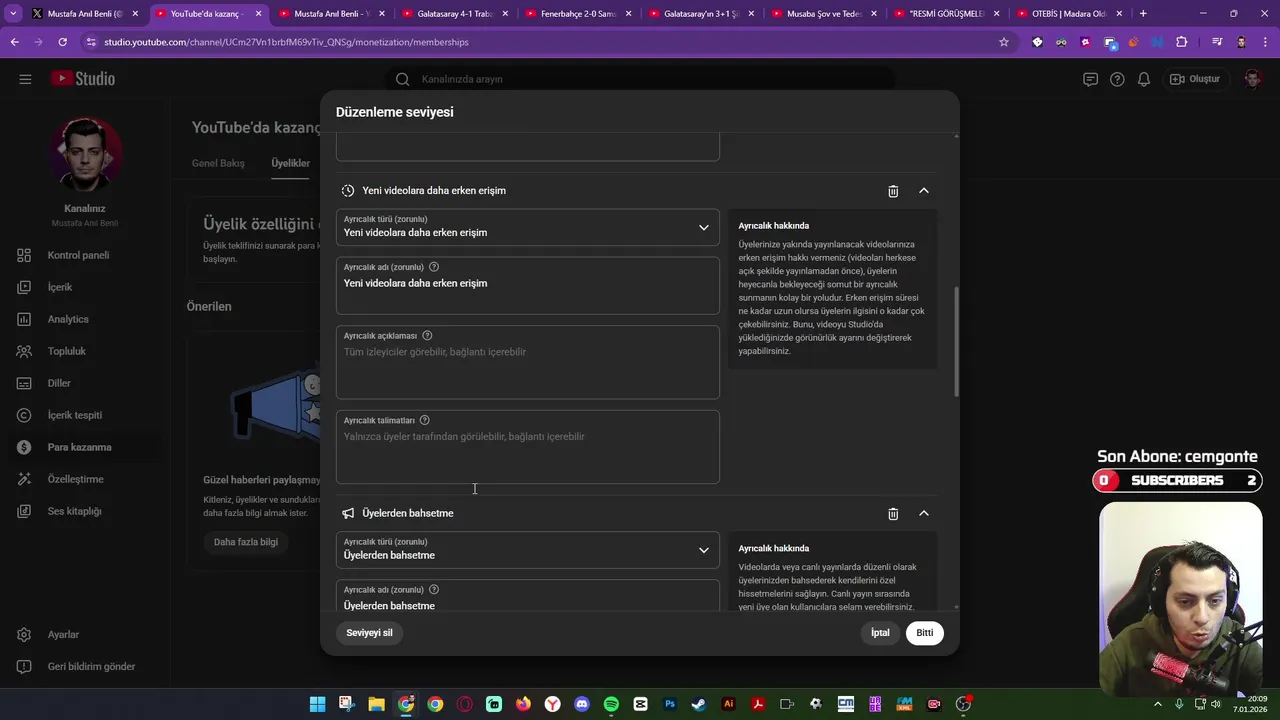The image size is (1280, 720).
Task: Click the 'Özelleştirme' sidebar icon
Action: (25, 479)
